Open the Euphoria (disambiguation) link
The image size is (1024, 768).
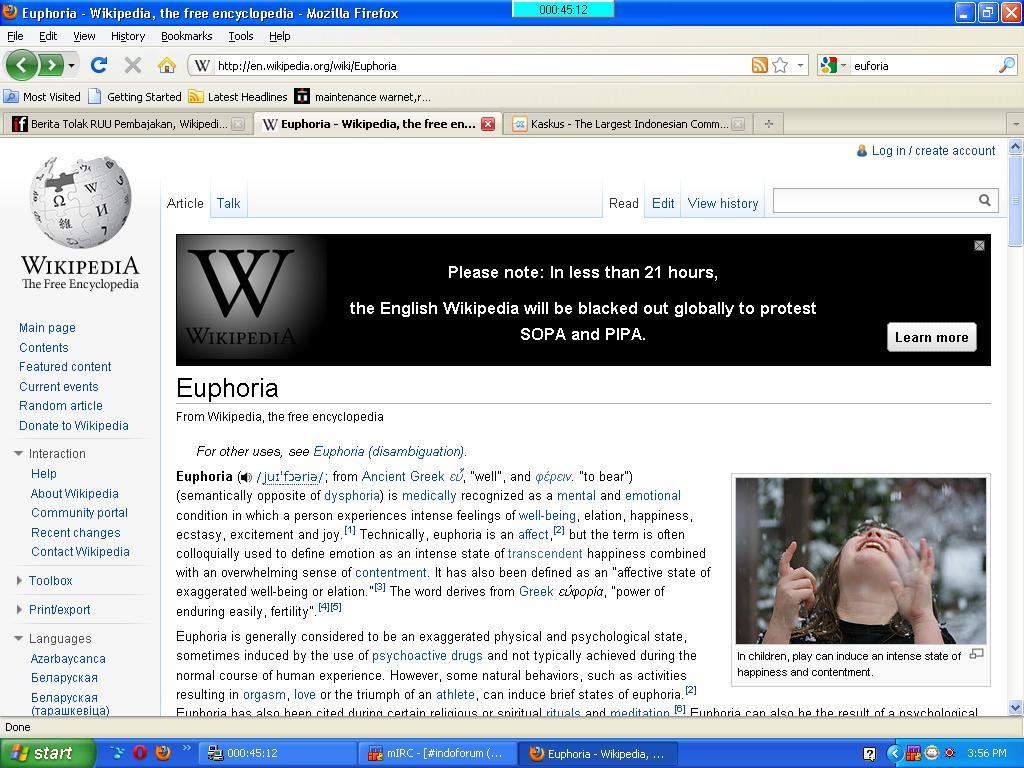389,451
